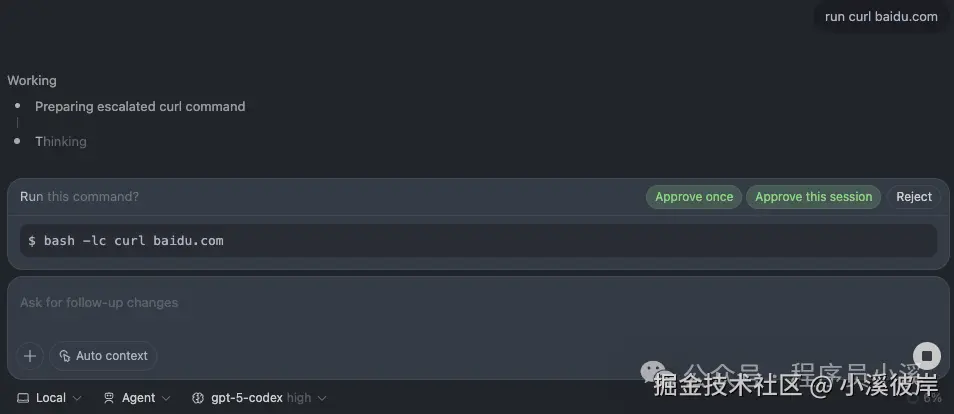
Task: Reject the curl command
Action: [914, 197]
